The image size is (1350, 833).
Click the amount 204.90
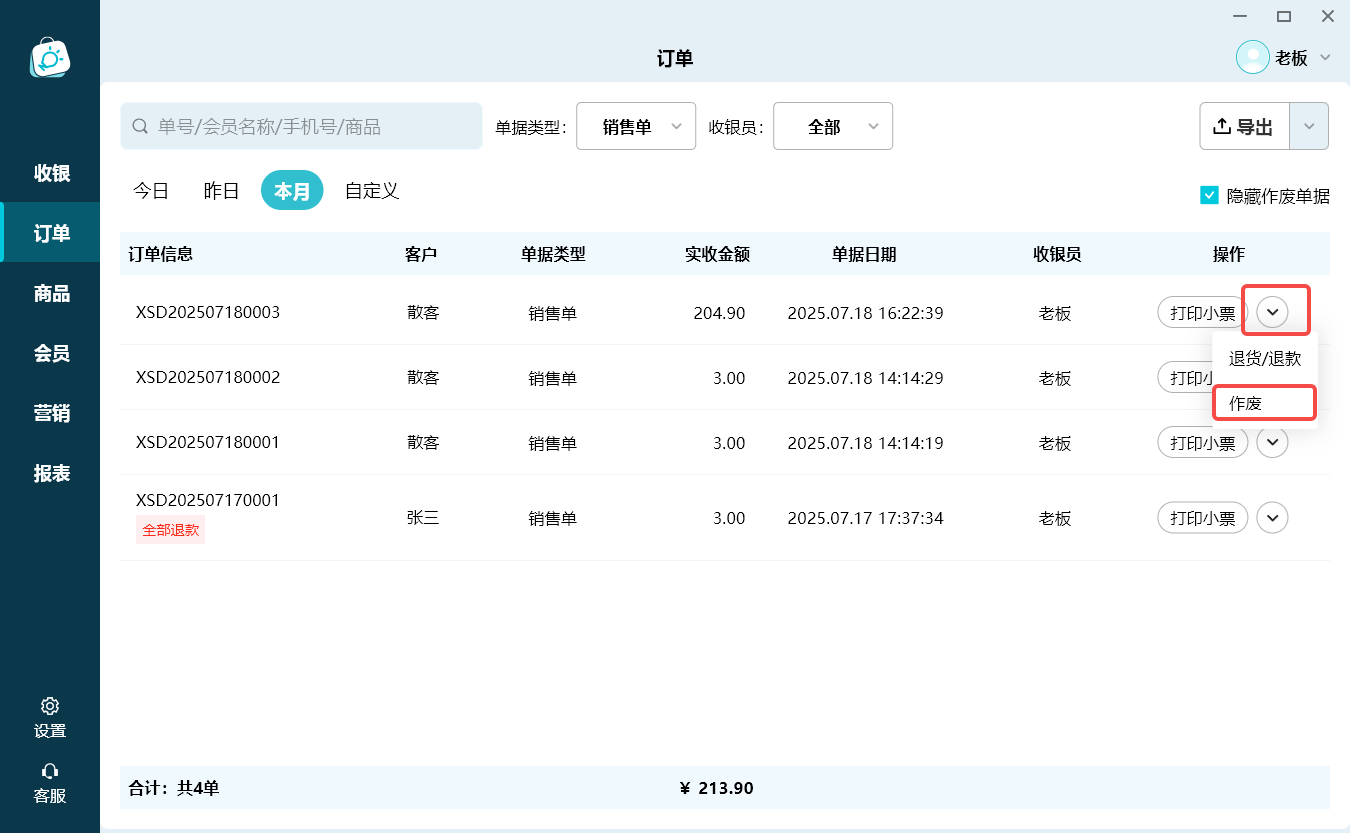pyautogui.click(x=719, y=313)
